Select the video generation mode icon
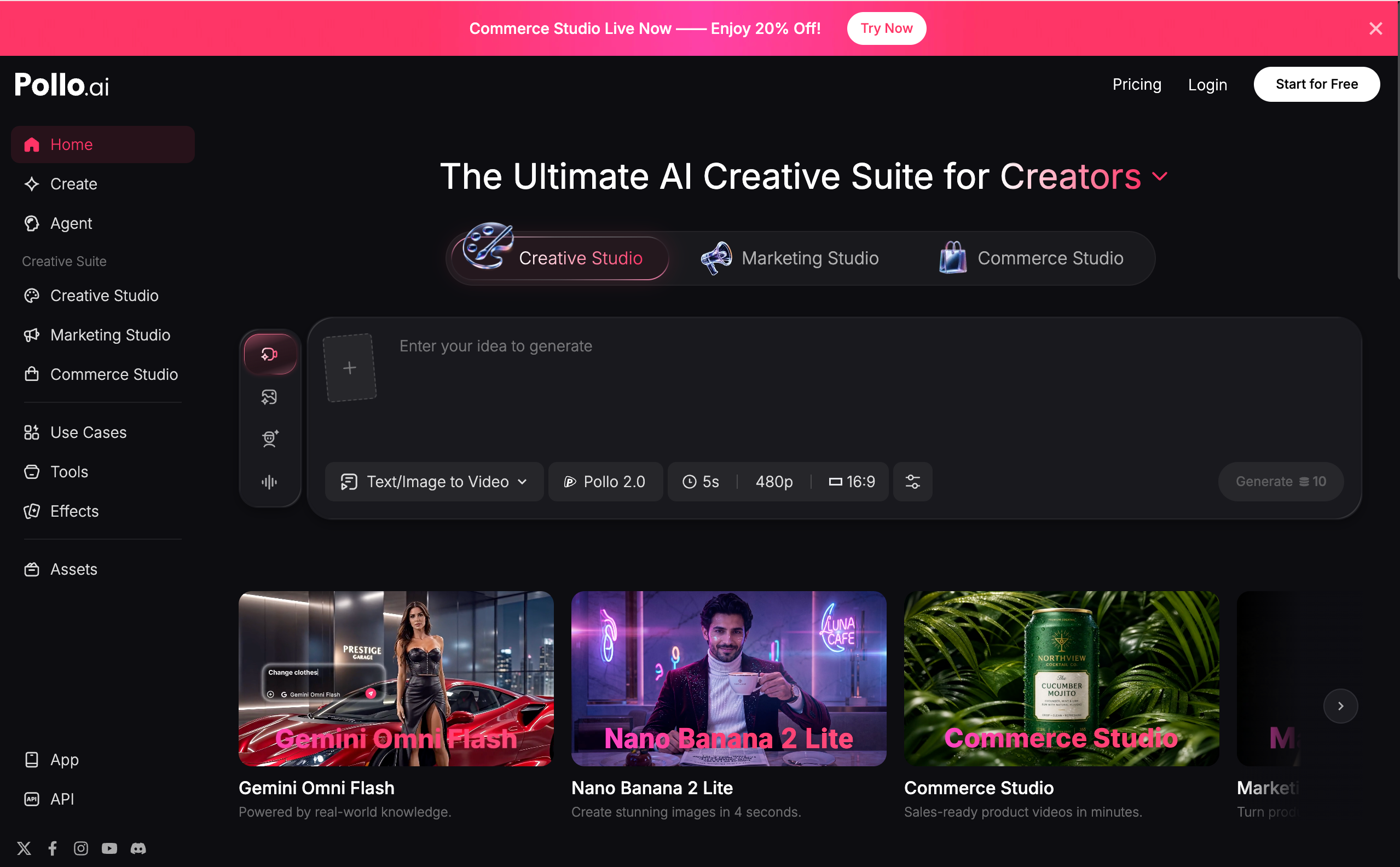Screen dimensions: 1400x867 [x=270, y=354]
